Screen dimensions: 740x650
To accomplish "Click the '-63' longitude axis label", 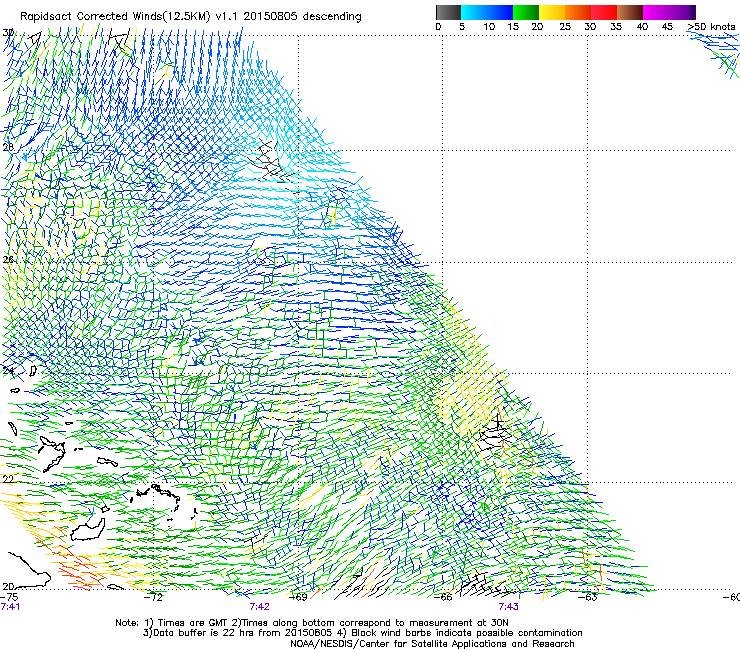I will 588,597.
